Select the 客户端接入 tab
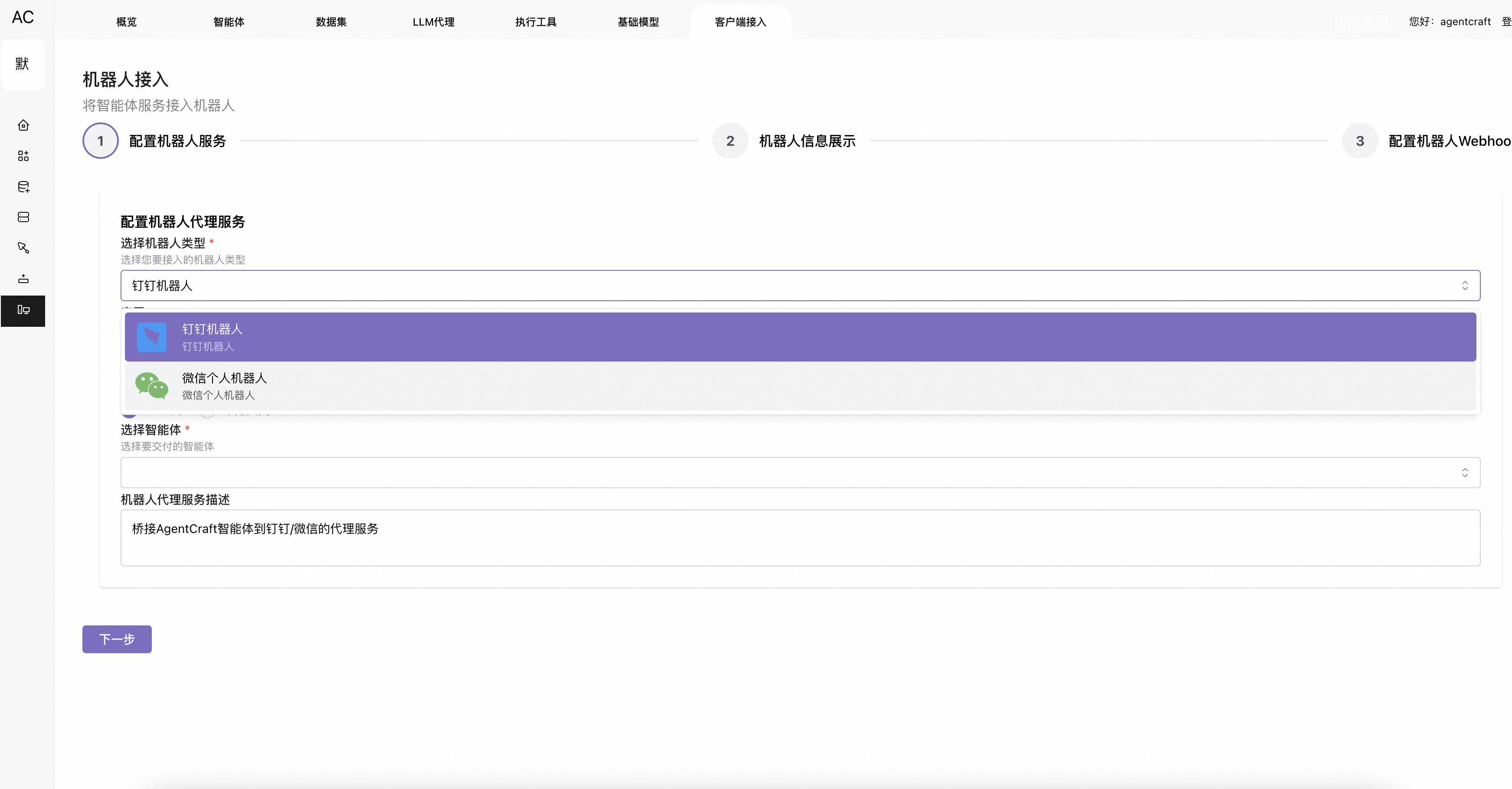This screenshot has height=789, width=1512. tap(741, 22)
